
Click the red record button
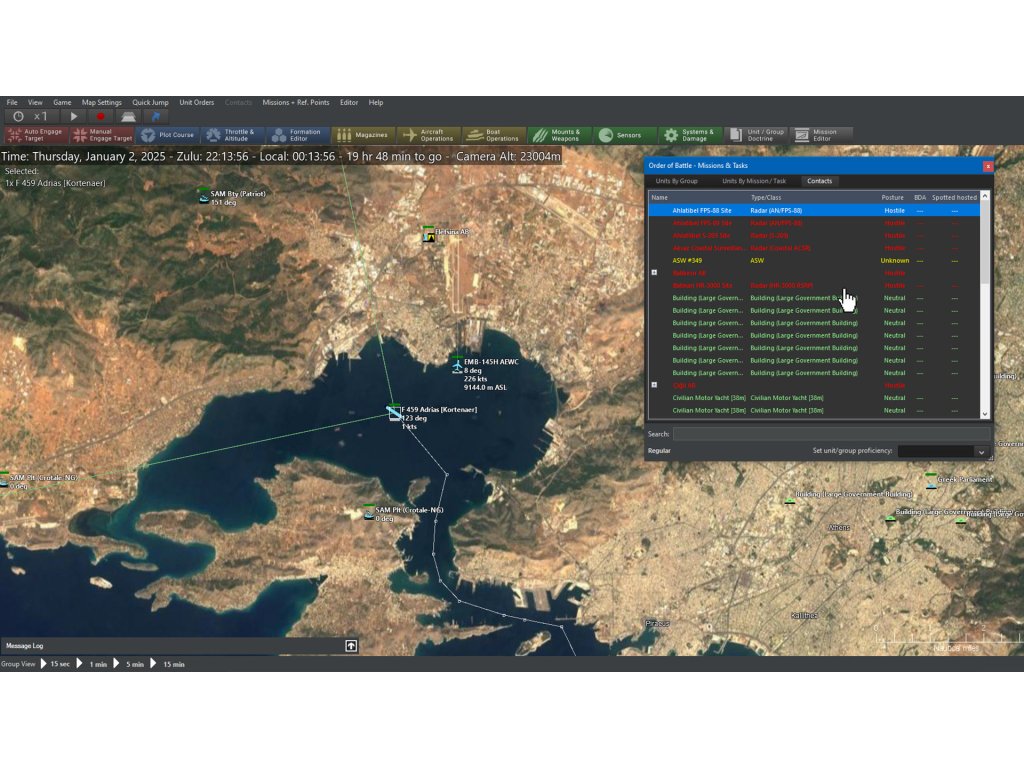pyautogui.click(x=99, y=117)
